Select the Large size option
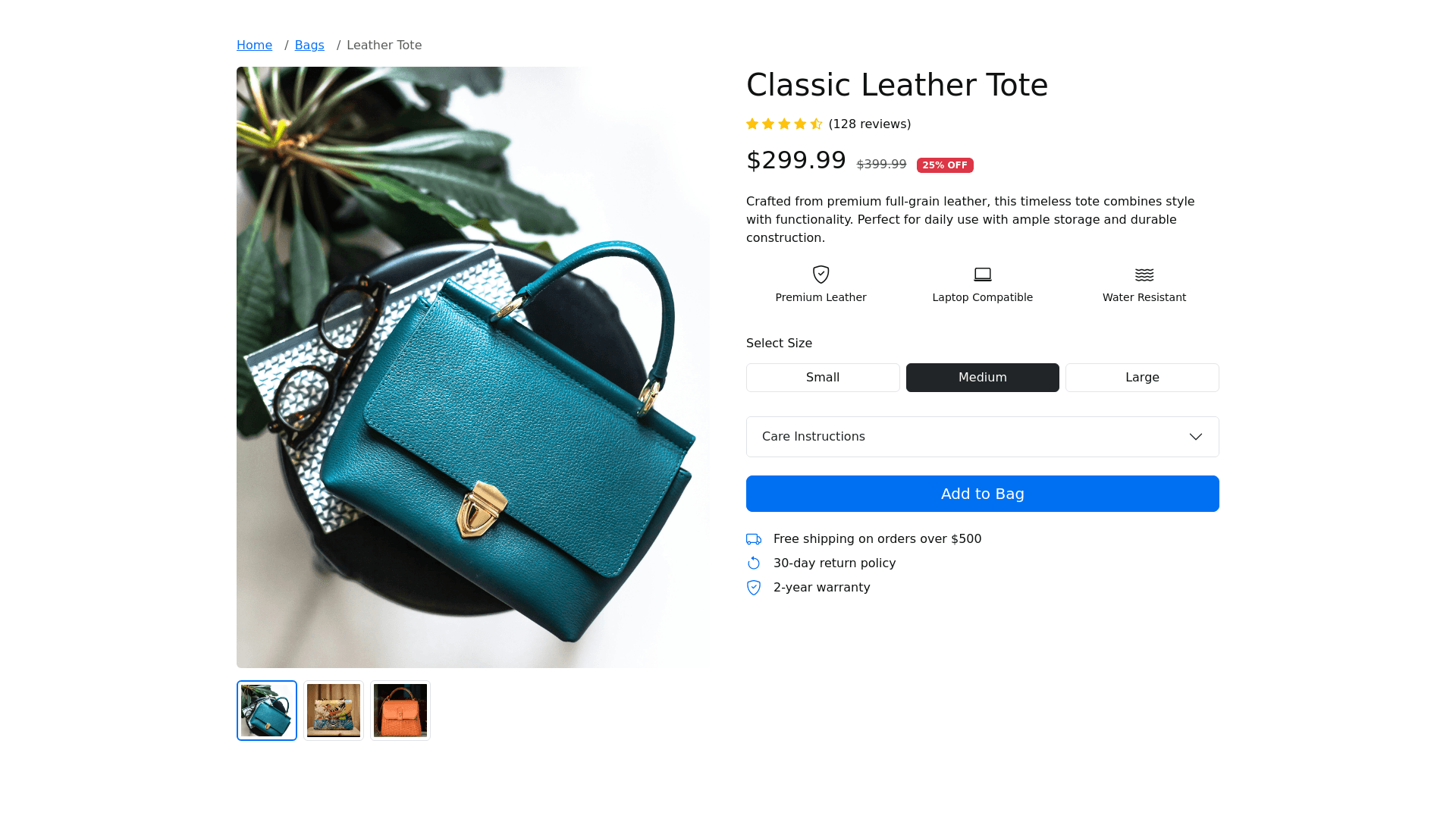Screen dimensions: 1456x819 click(x=1142, y=378)
